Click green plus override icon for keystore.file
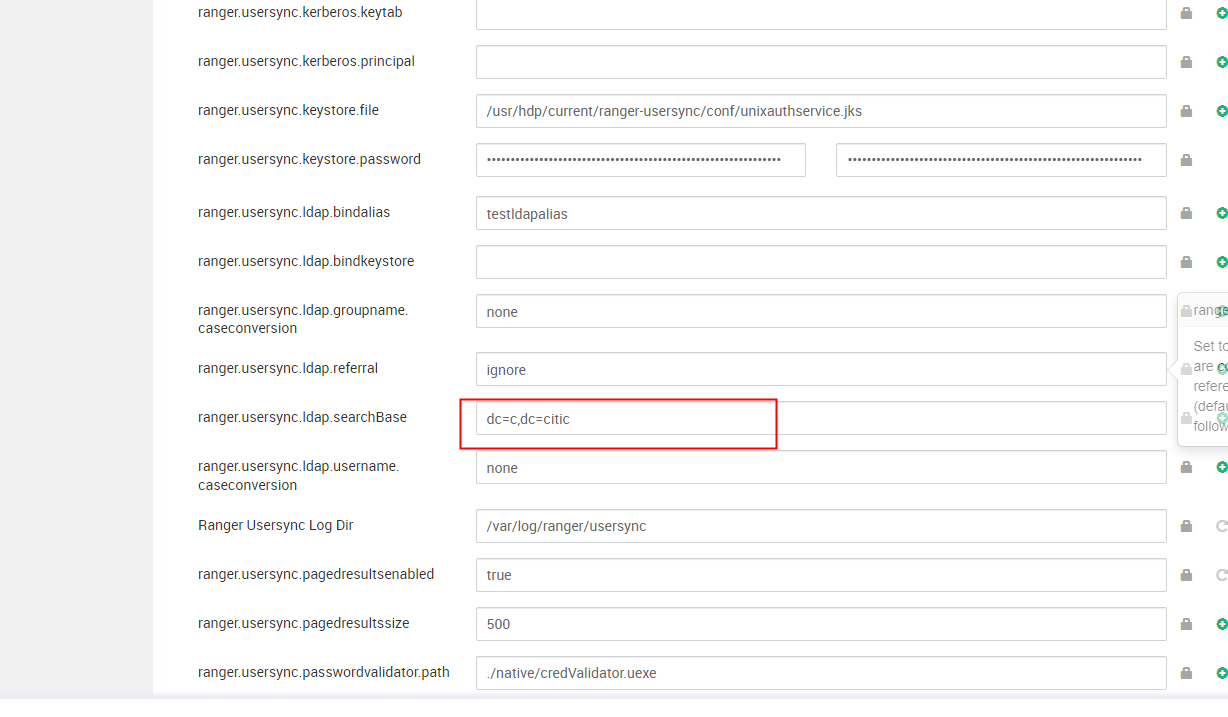1228x717 pixels. 1221,111
